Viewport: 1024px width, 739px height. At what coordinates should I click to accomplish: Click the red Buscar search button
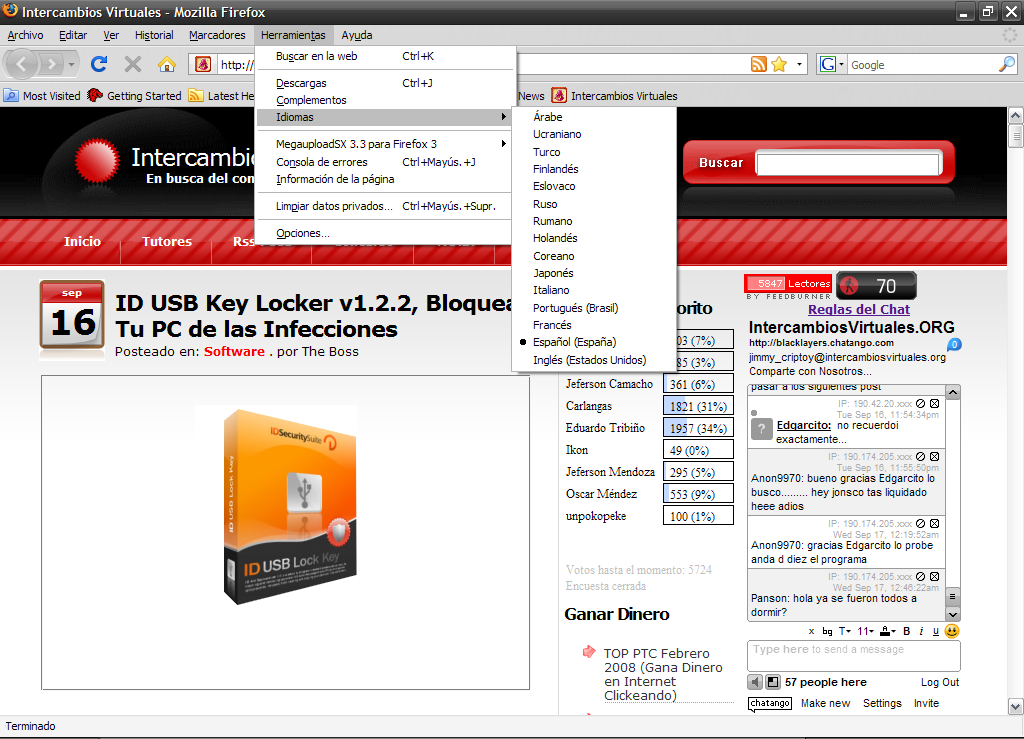pos(721,163)
